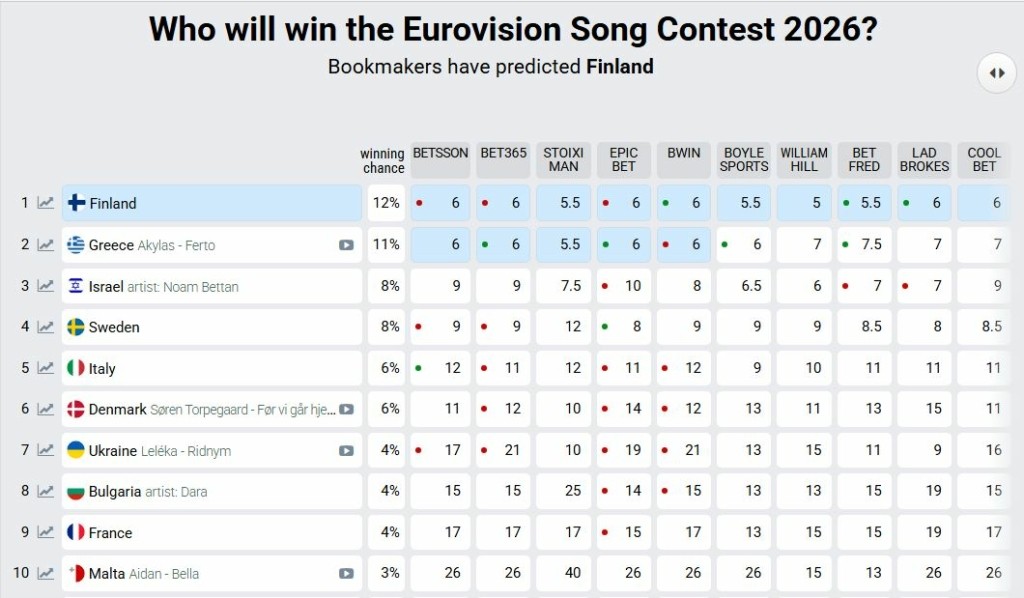Open the STOIXIMAN bookmaker header

563,159
